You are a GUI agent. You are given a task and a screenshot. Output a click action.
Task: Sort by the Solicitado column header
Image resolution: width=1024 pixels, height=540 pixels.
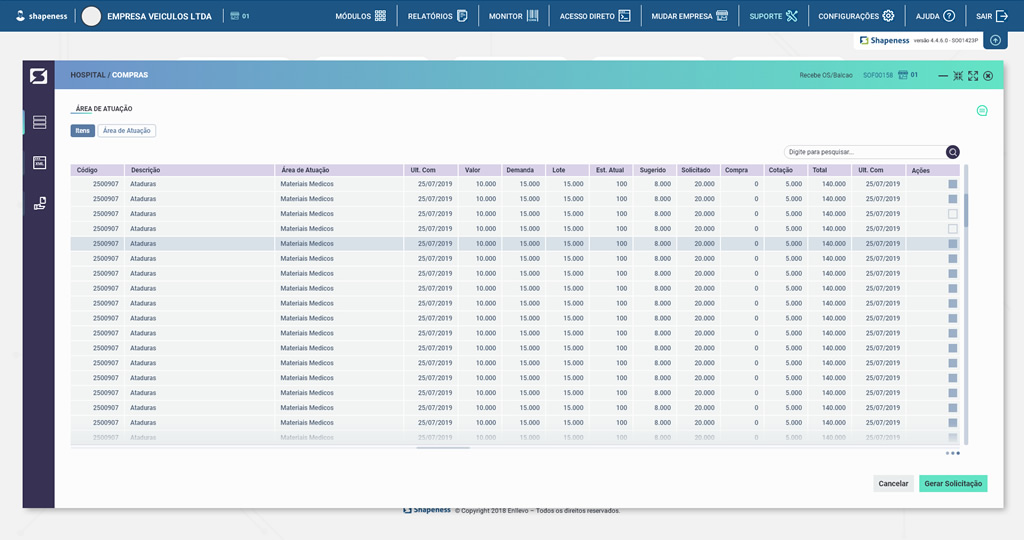point(698,170)
